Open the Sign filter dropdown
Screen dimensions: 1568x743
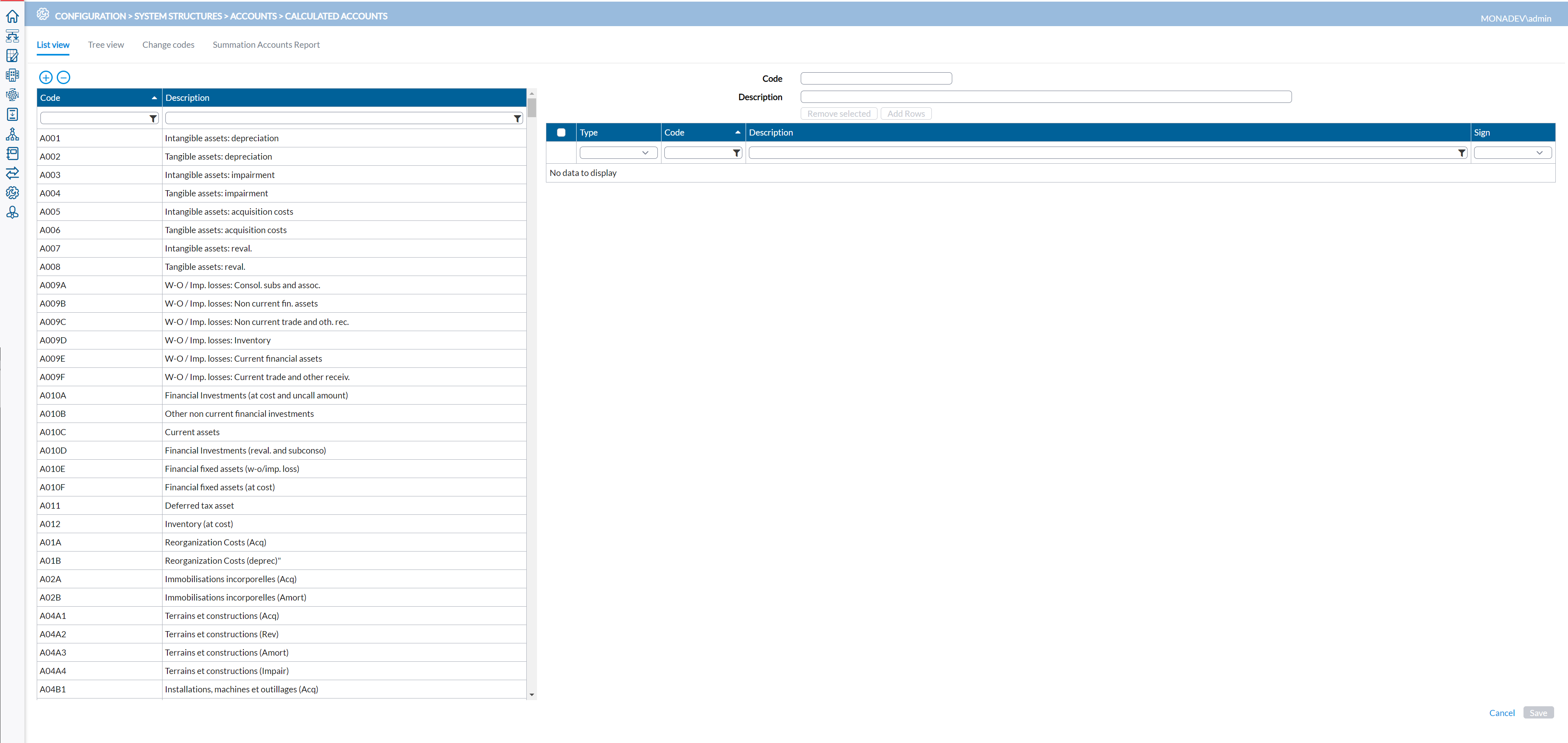(x=1512, y=153)
